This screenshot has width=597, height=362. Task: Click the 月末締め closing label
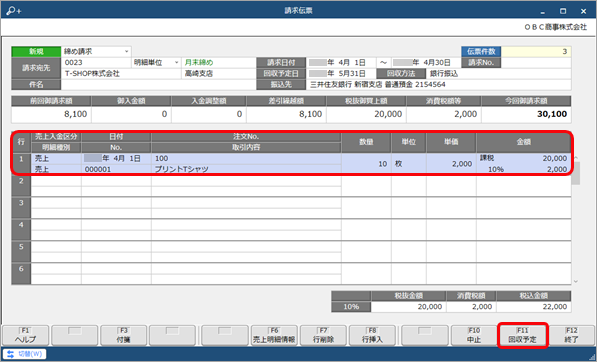click(199, 62)
